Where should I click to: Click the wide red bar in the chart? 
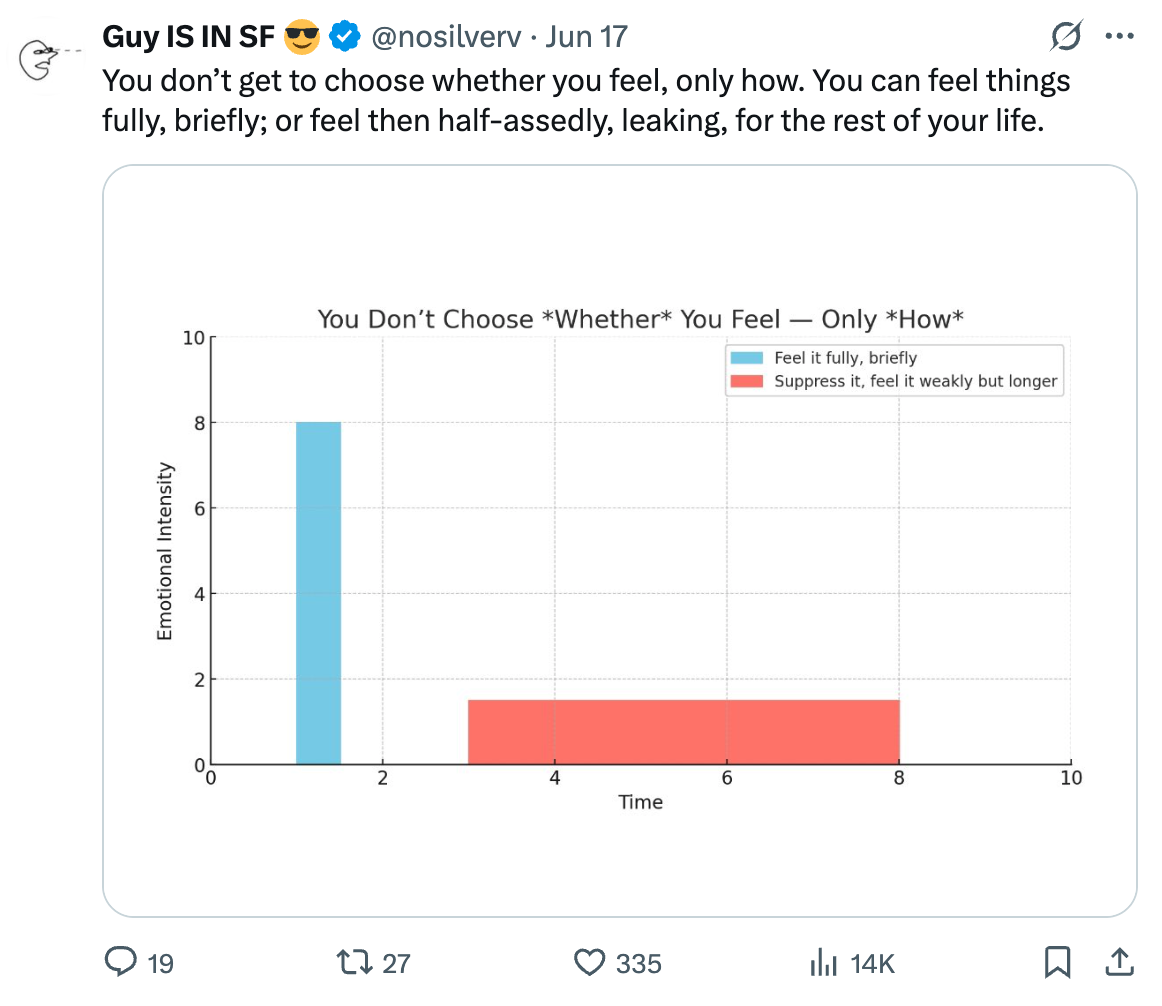click(x=683, y=732)
